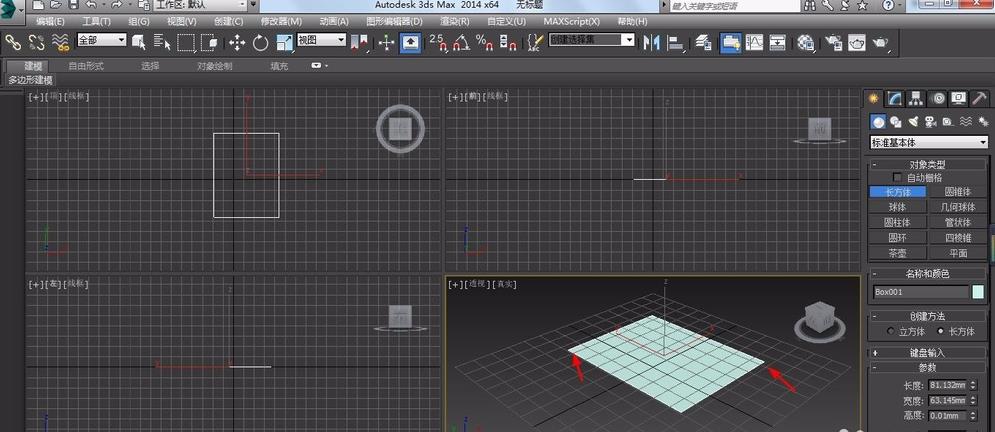The width and height of the screenshot is (995, 432).
Task: Click the Select and Link chain icon
Action: point(13,42)
